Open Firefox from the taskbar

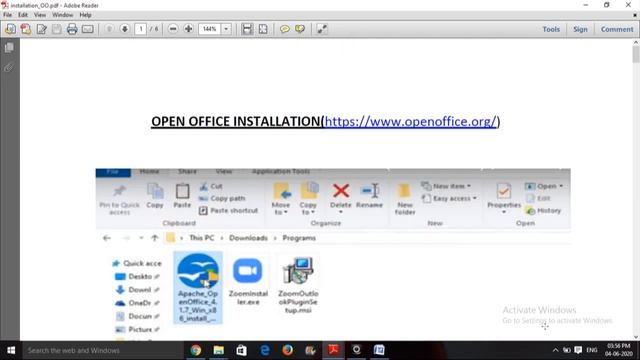(287, 350)
